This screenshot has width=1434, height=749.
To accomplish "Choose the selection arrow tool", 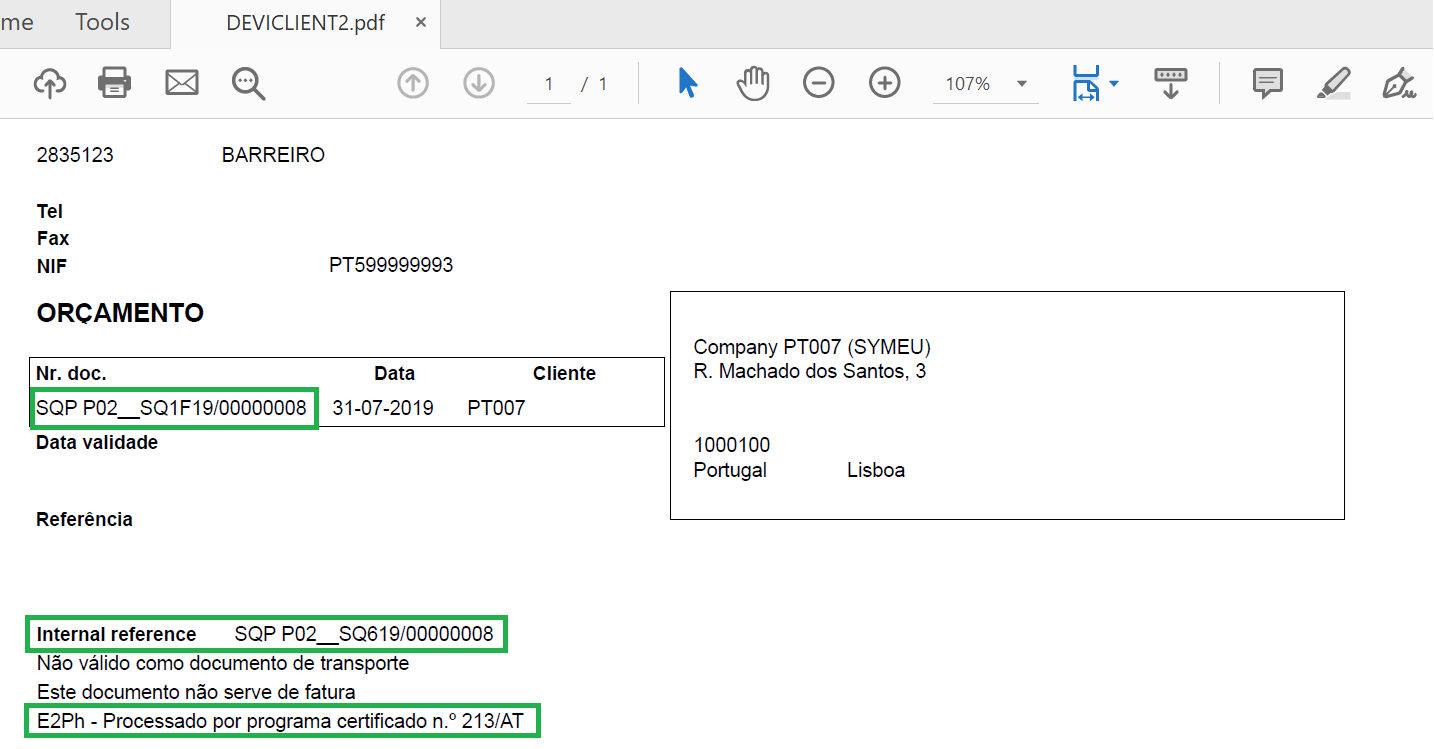I will (x=687, y=83).
